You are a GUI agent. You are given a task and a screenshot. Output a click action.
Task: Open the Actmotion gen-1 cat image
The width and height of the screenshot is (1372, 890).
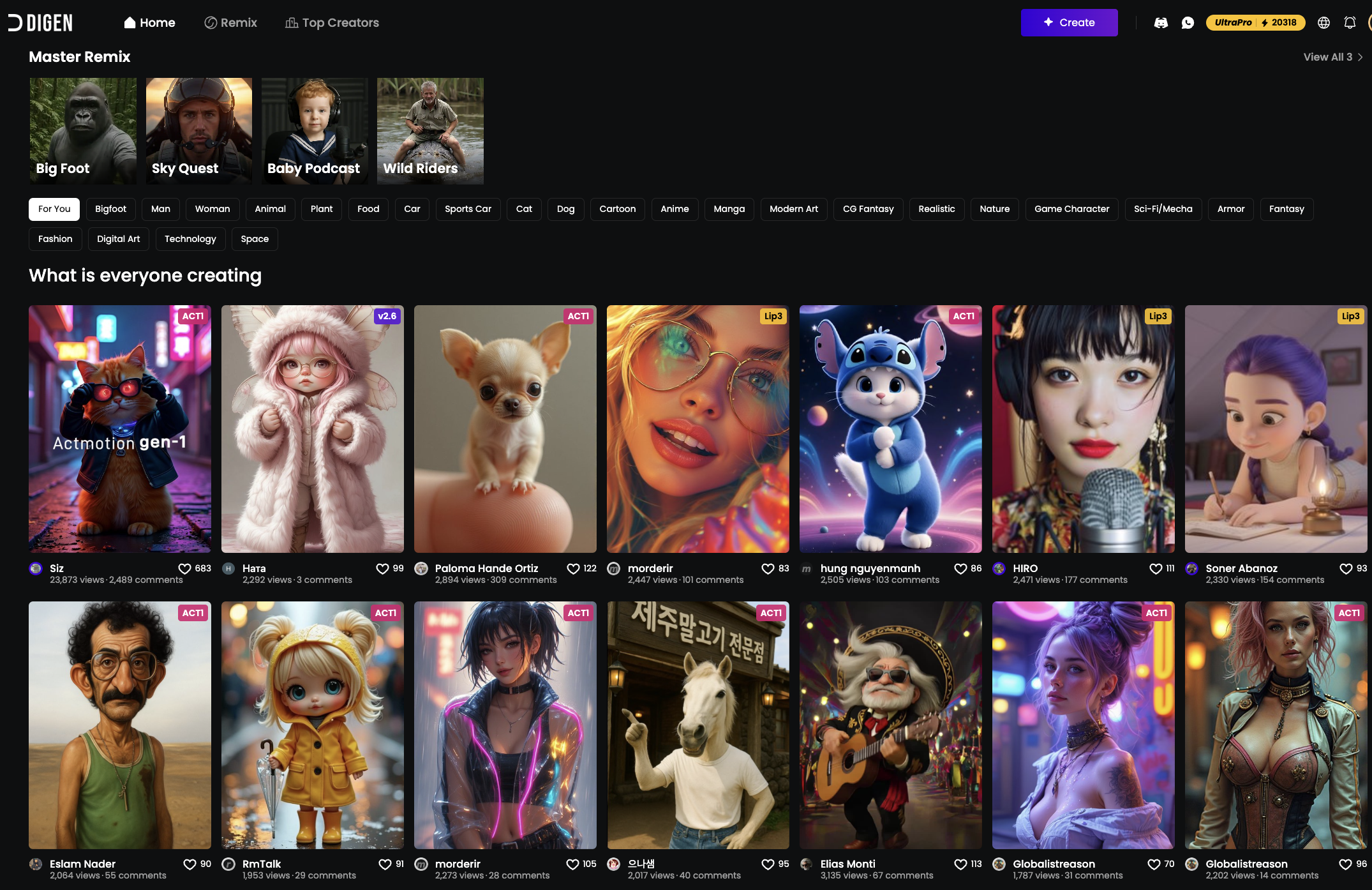[x=120, y=429]
